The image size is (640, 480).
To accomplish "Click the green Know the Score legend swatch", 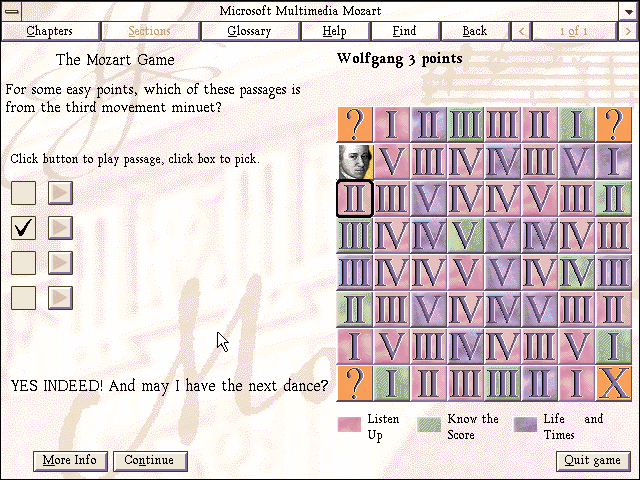I will pyautogui.click(x=429, y=424).
